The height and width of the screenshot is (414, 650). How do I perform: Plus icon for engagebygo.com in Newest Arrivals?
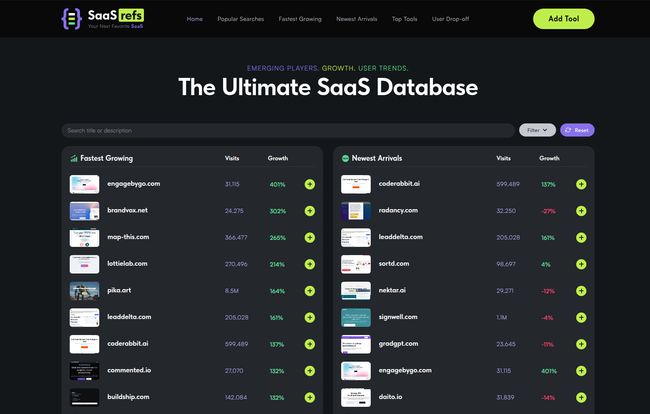click(x=581, y=371)
